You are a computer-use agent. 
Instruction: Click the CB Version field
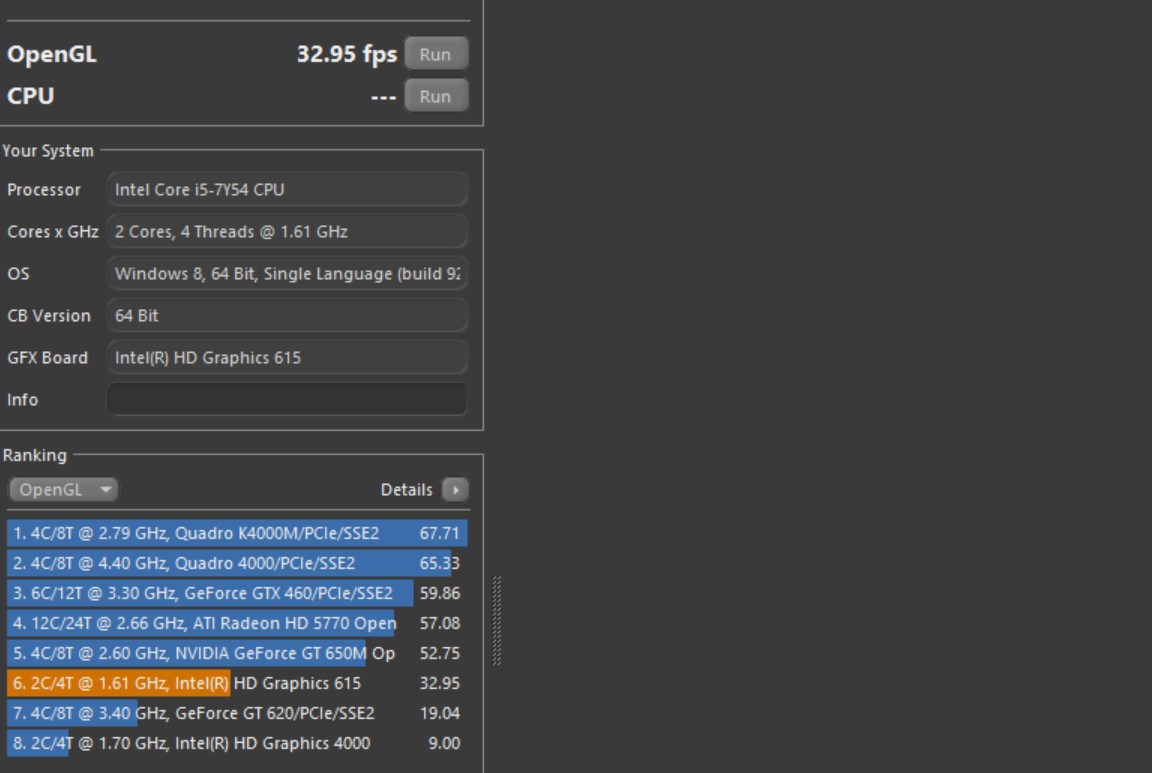pyautogui.click(x=287, y=315)
